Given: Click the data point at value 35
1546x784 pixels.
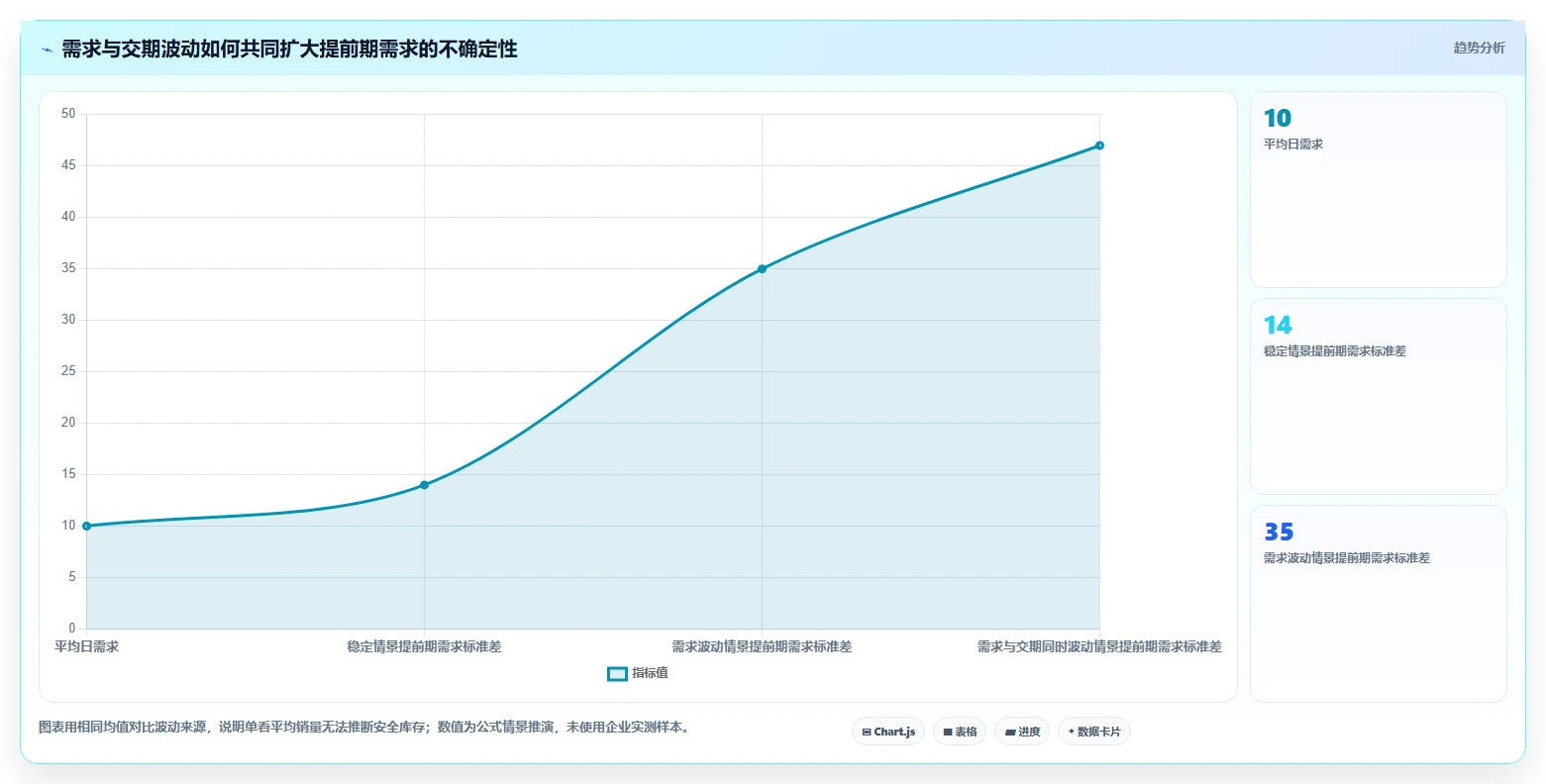Looking at the screenshot, I should (x=762, y=268).
